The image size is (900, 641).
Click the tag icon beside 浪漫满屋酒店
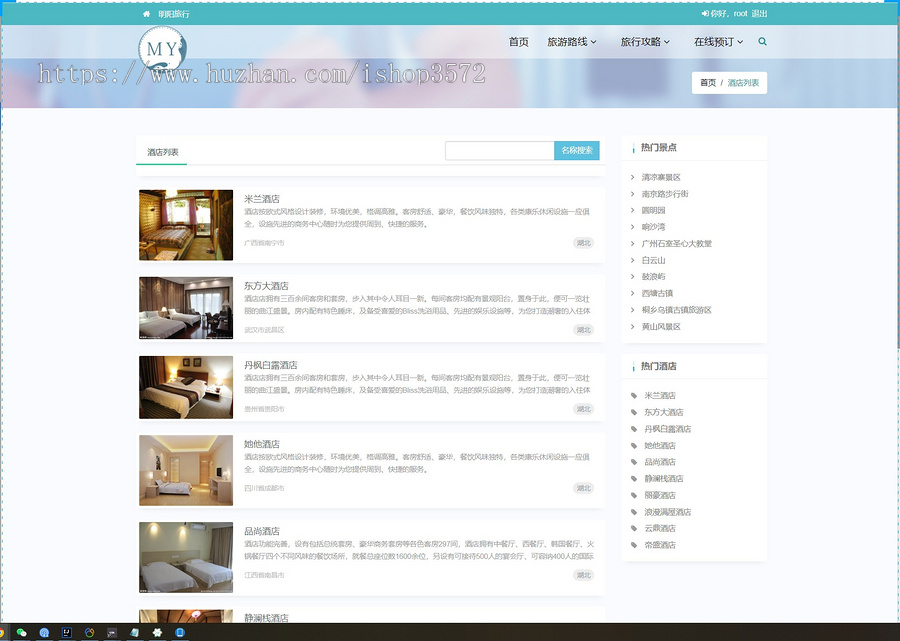[634, 511]
